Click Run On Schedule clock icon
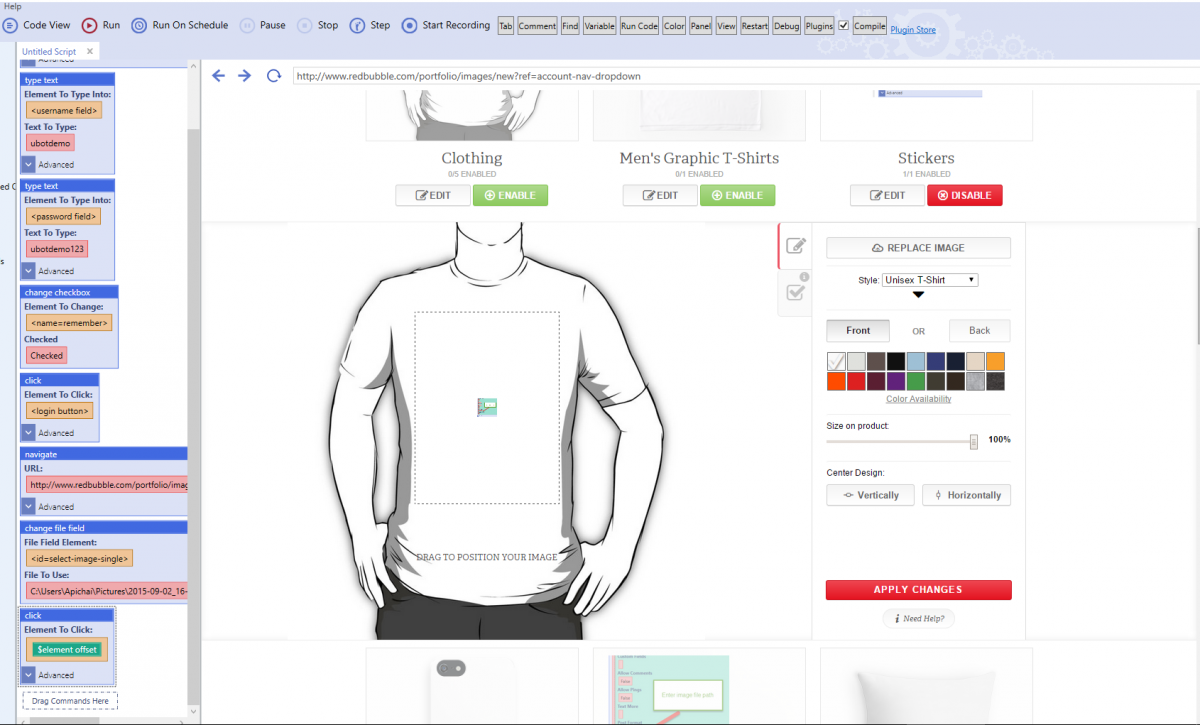The image size is (1200, 725). point(139,25)
